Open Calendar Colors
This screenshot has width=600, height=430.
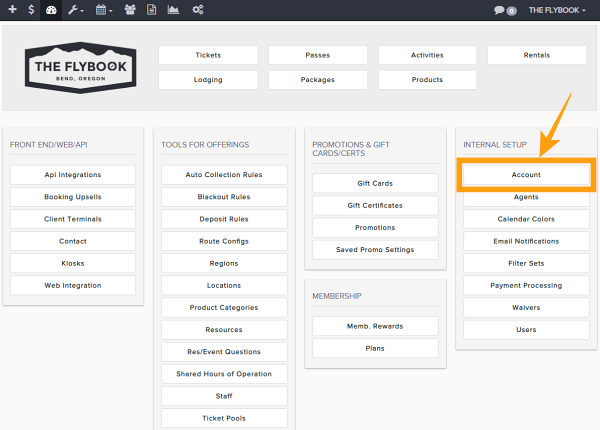526,219
